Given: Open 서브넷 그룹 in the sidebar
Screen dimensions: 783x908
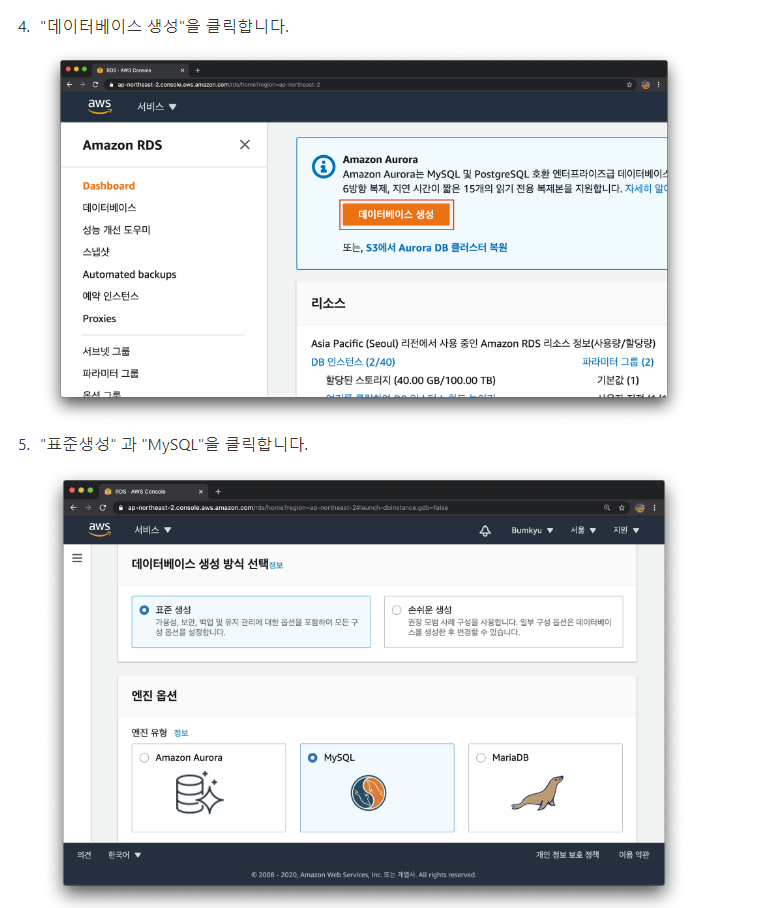Looking at the screenshot, I should (x=106, y=352).
